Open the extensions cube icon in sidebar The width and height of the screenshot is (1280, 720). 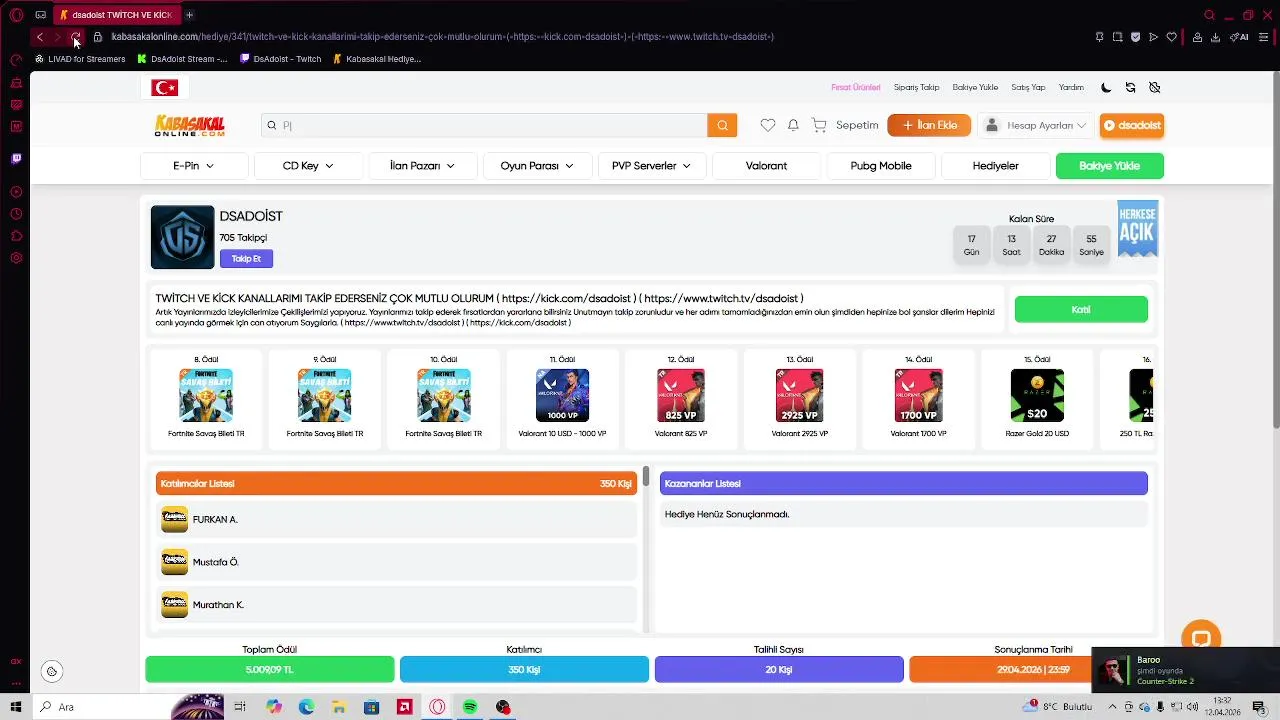[16, 236]
